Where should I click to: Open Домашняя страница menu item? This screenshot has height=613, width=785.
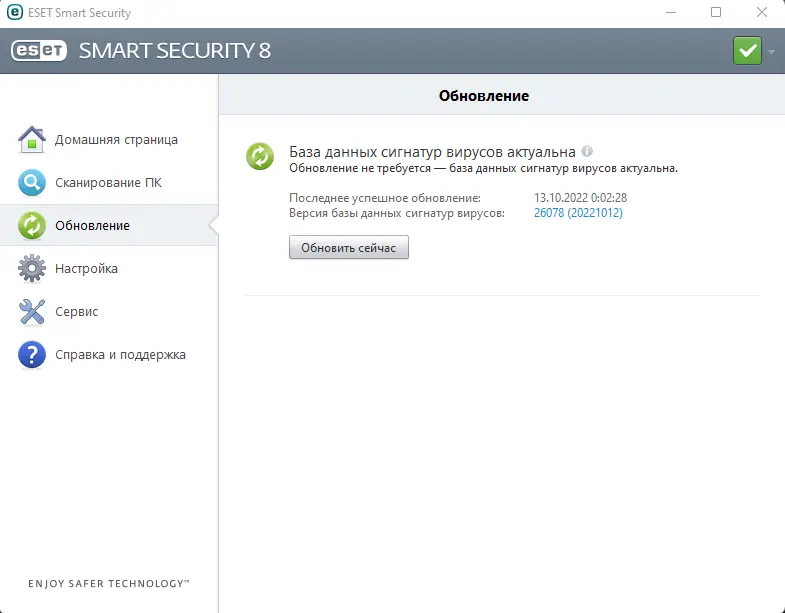point(116,140)
